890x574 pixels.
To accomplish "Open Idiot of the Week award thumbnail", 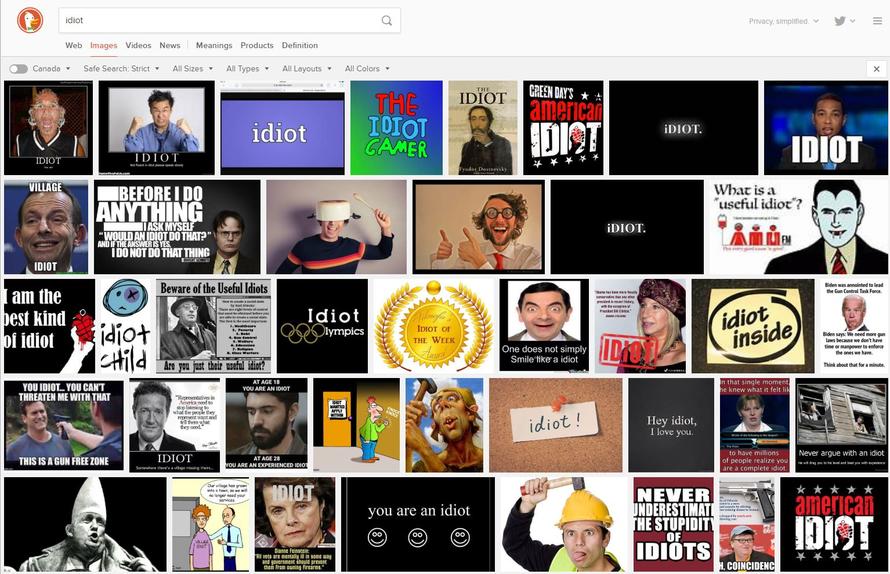I will 434,326.
